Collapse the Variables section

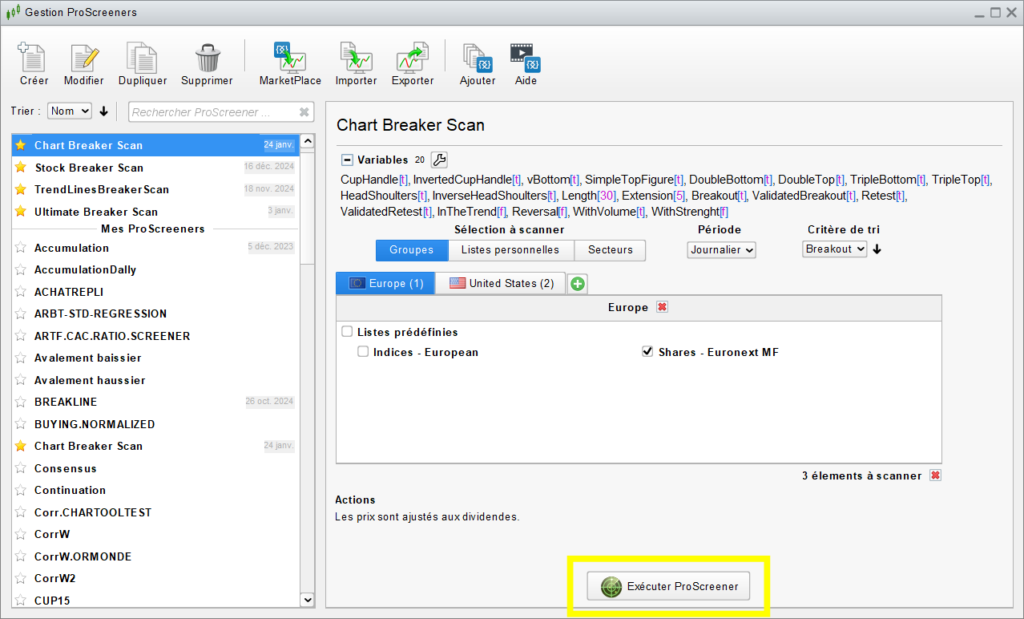[x=347, y=160]
